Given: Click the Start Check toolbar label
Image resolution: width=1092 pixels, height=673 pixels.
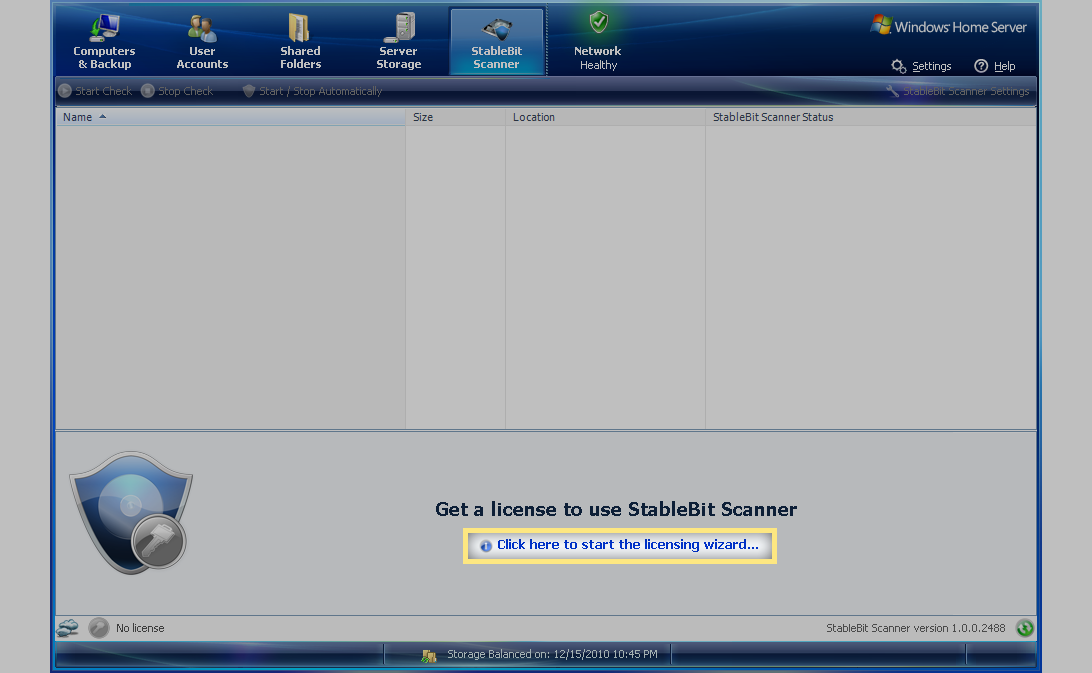Looking at the screenshot, I should click(103, 91).
